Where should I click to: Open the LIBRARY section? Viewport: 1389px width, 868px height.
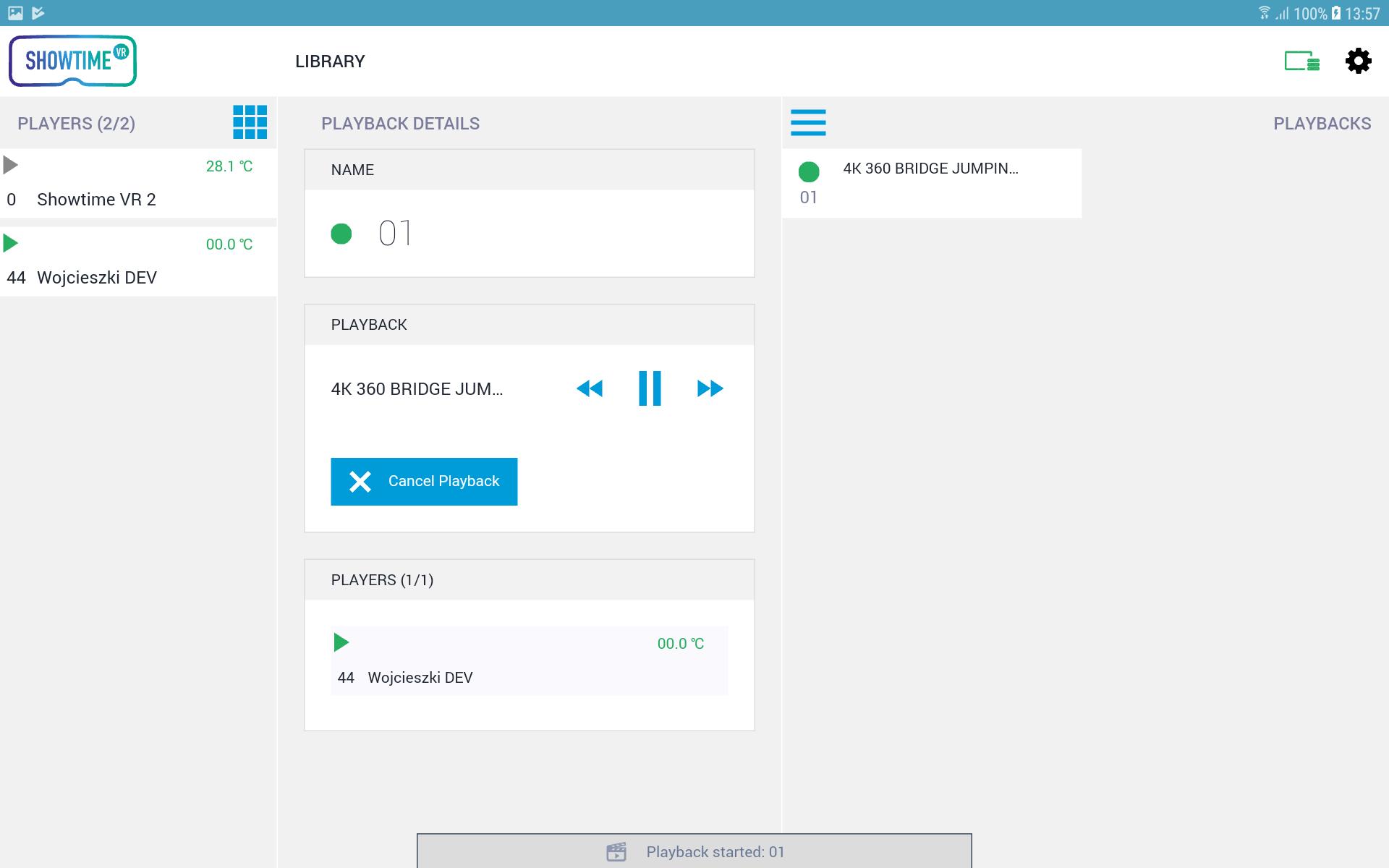(330, 61)
